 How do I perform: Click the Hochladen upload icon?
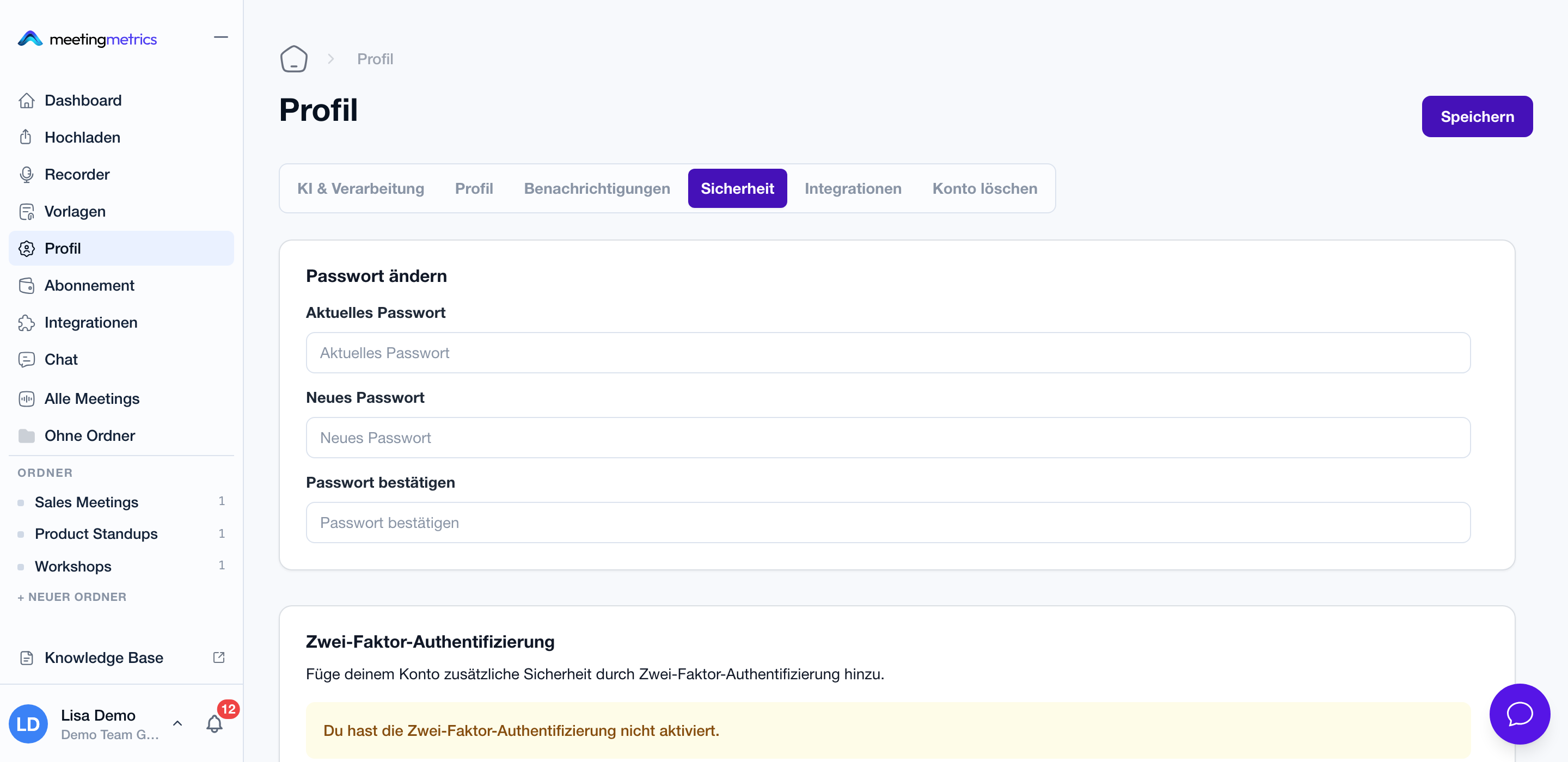coord(26,138)
